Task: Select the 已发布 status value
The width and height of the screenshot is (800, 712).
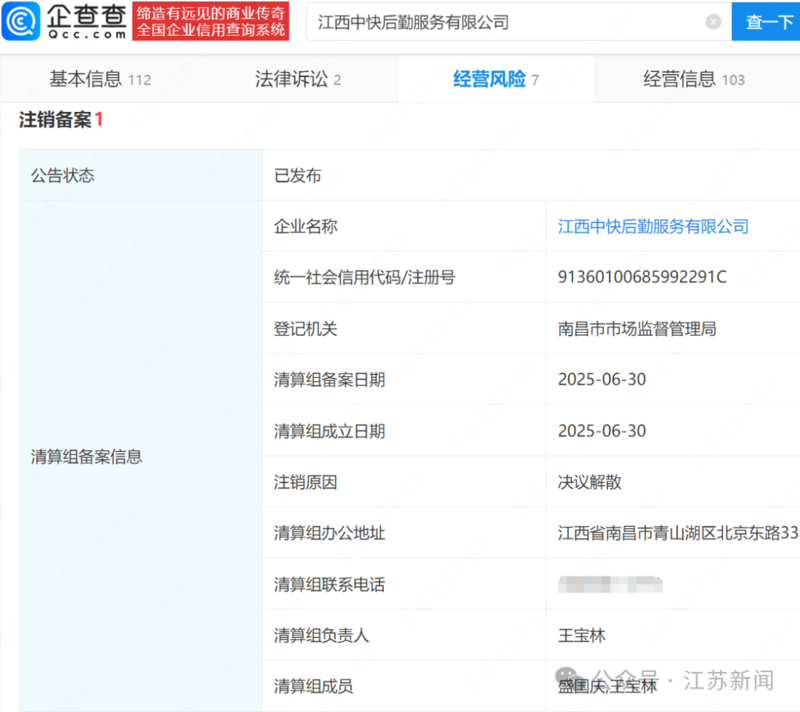Action: click(297, 175)
